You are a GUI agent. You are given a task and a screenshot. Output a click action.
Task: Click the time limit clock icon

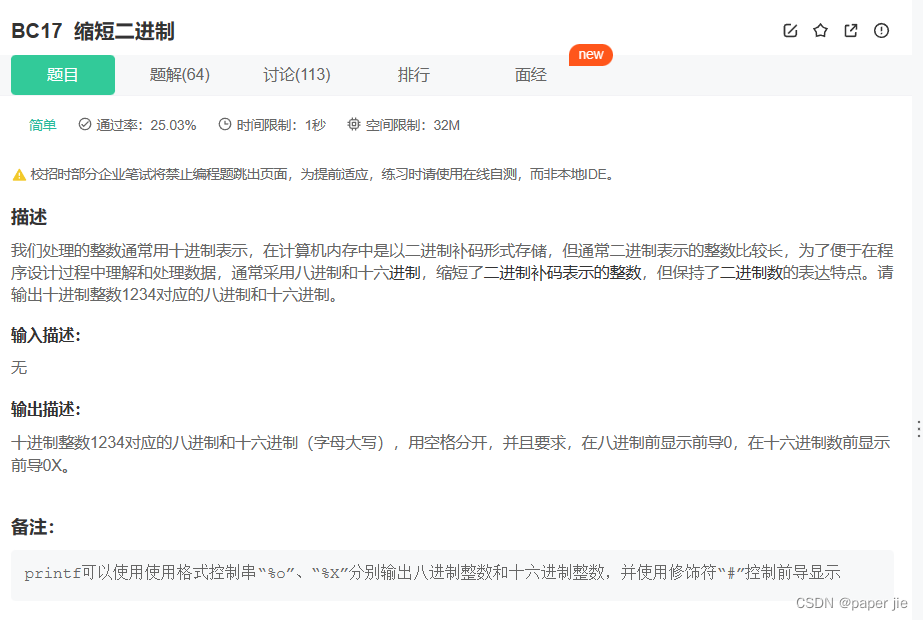coord(225,124)
